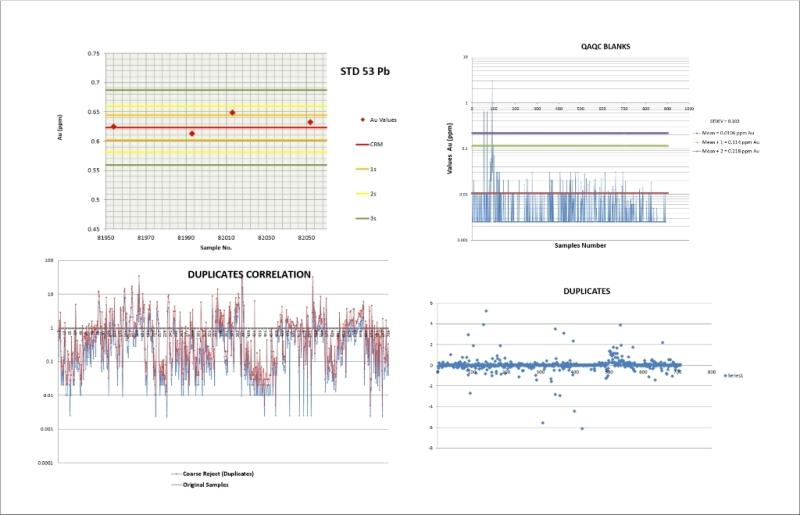Click the "Mean = 0.0106 ppm Au" legend entry
800x515 pixels.
coord(723,133)
